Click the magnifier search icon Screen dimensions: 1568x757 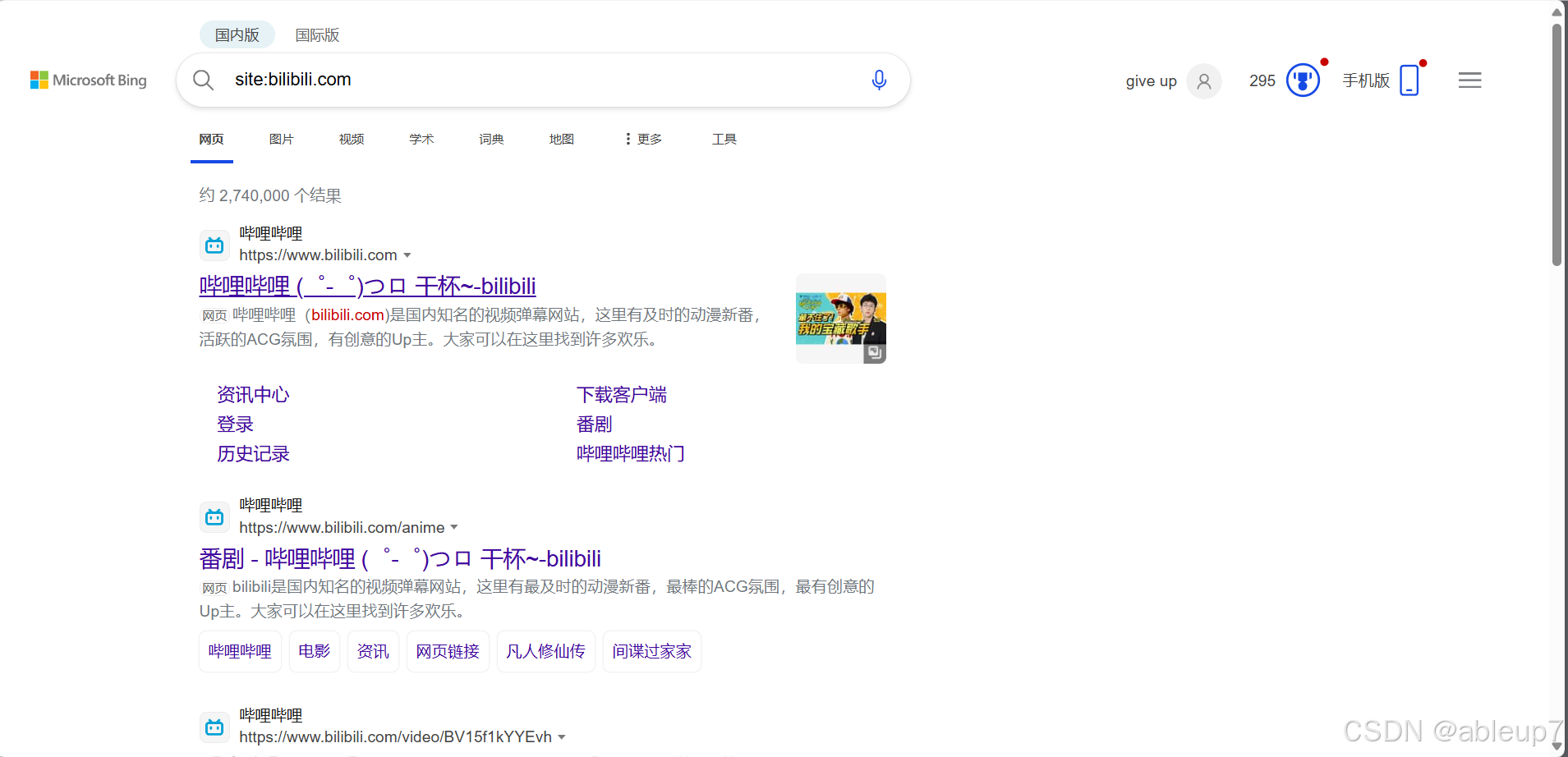point(203,80)
